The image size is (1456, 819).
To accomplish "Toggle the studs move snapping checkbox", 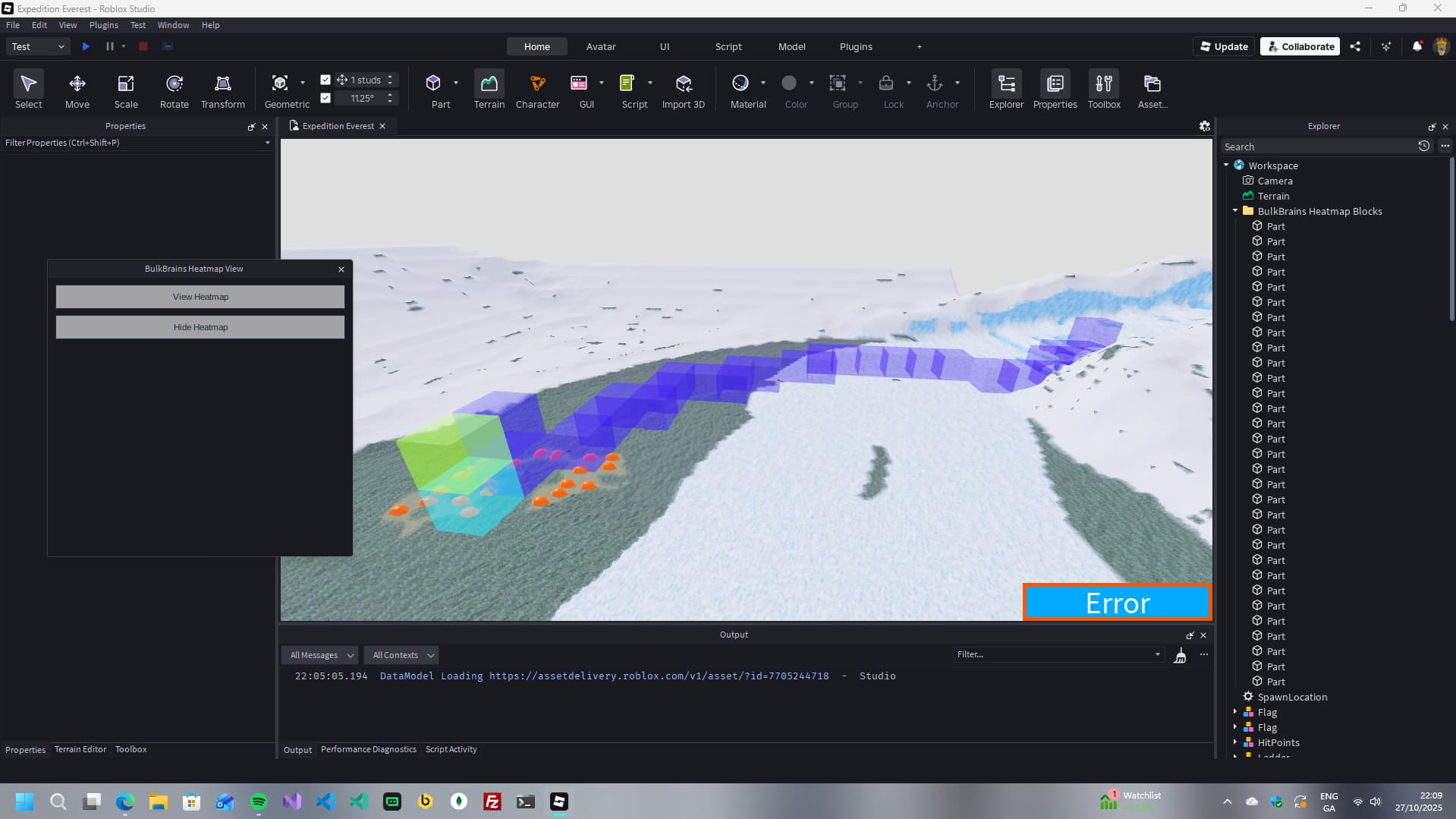I will point(325,80).
